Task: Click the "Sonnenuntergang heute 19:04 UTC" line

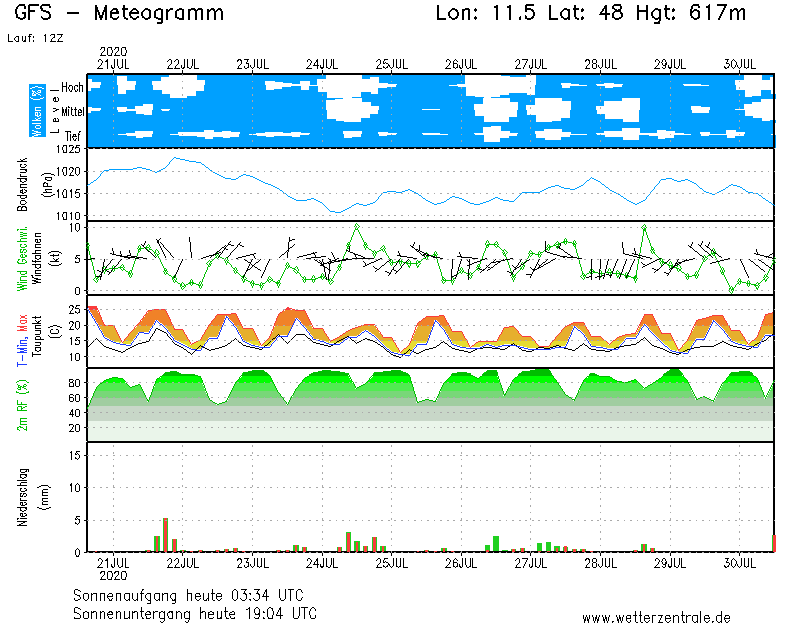Action: (x=195, y=613)
